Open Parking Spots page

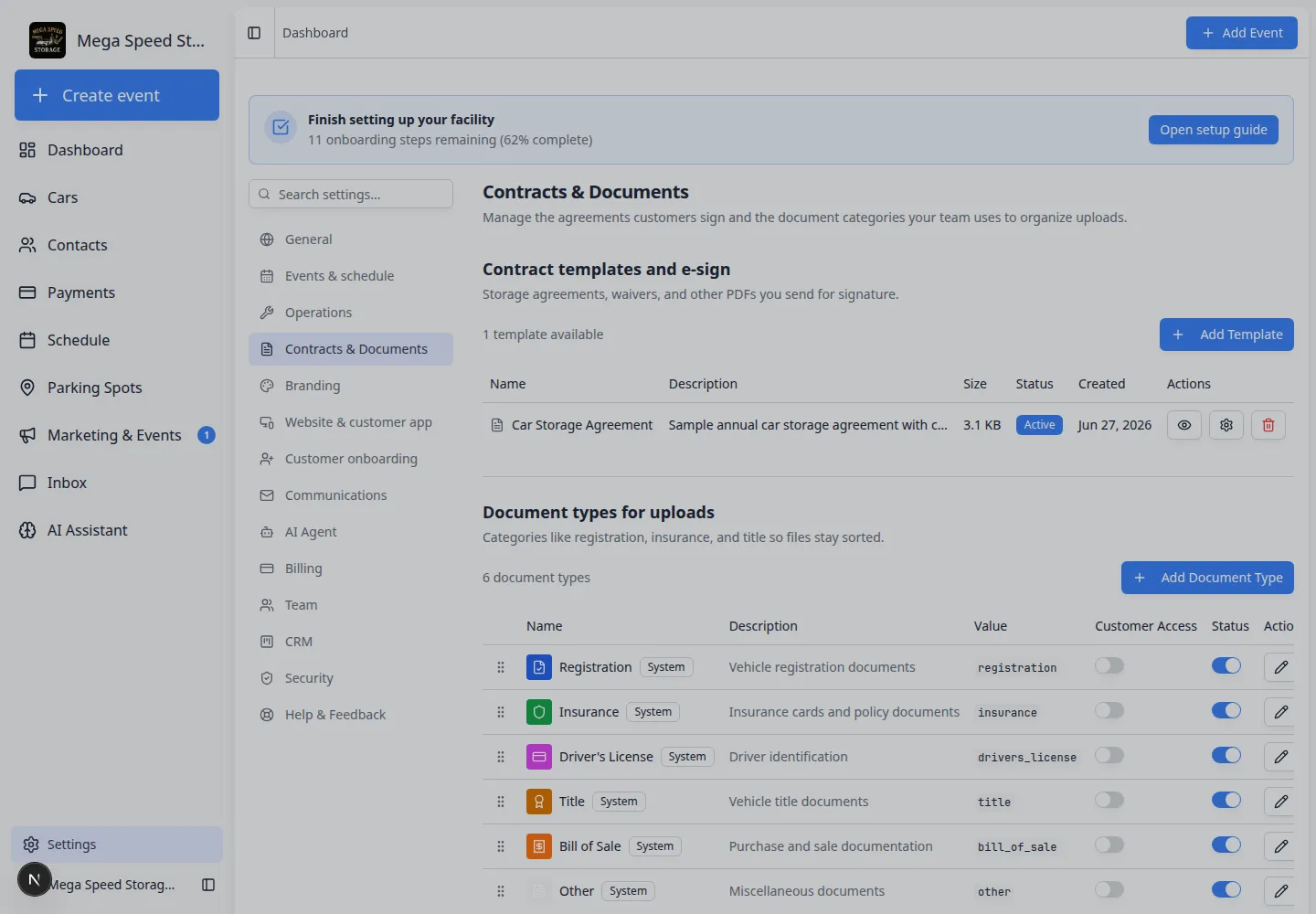pyautogui.click(x=117, y=388)
